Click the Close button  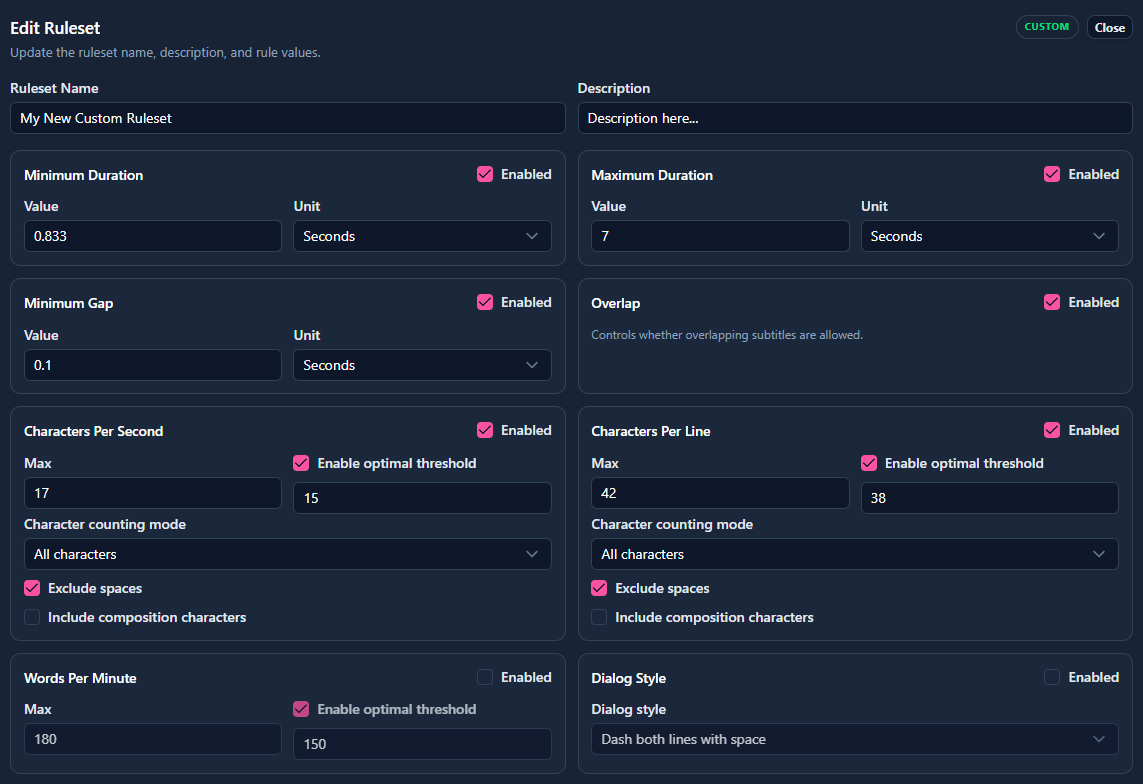click(1109, 28)
